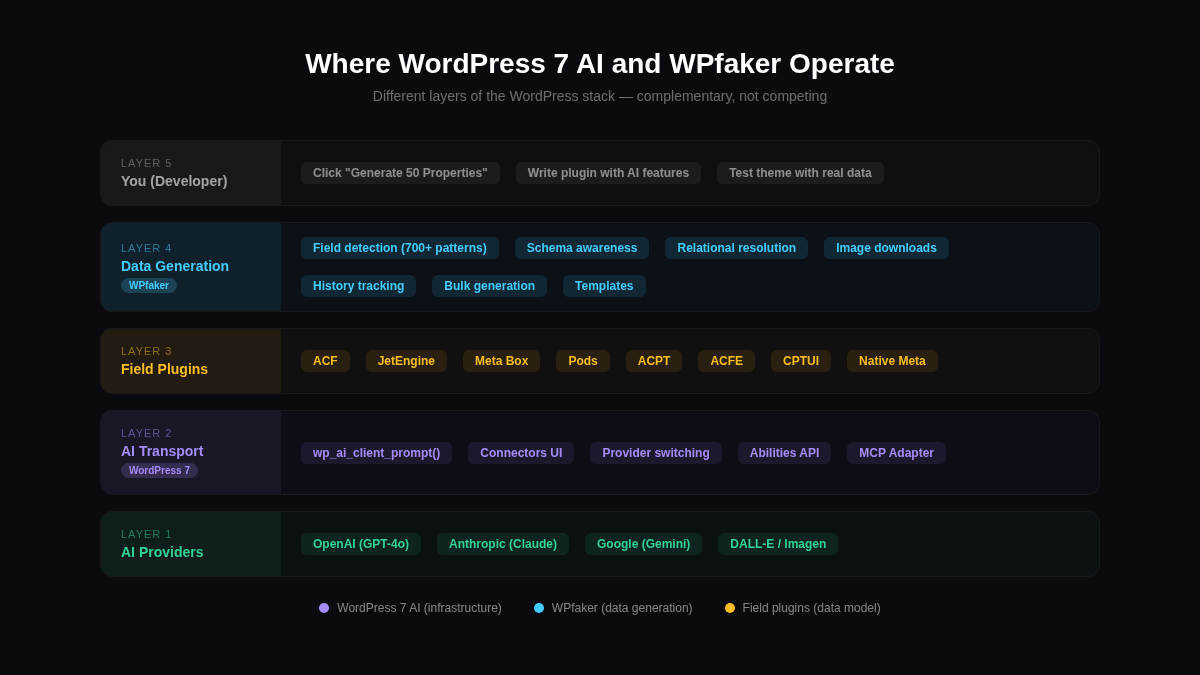Select the History tracking tag
Viewport: 1200px width, 675px height.
click(358, 286)
